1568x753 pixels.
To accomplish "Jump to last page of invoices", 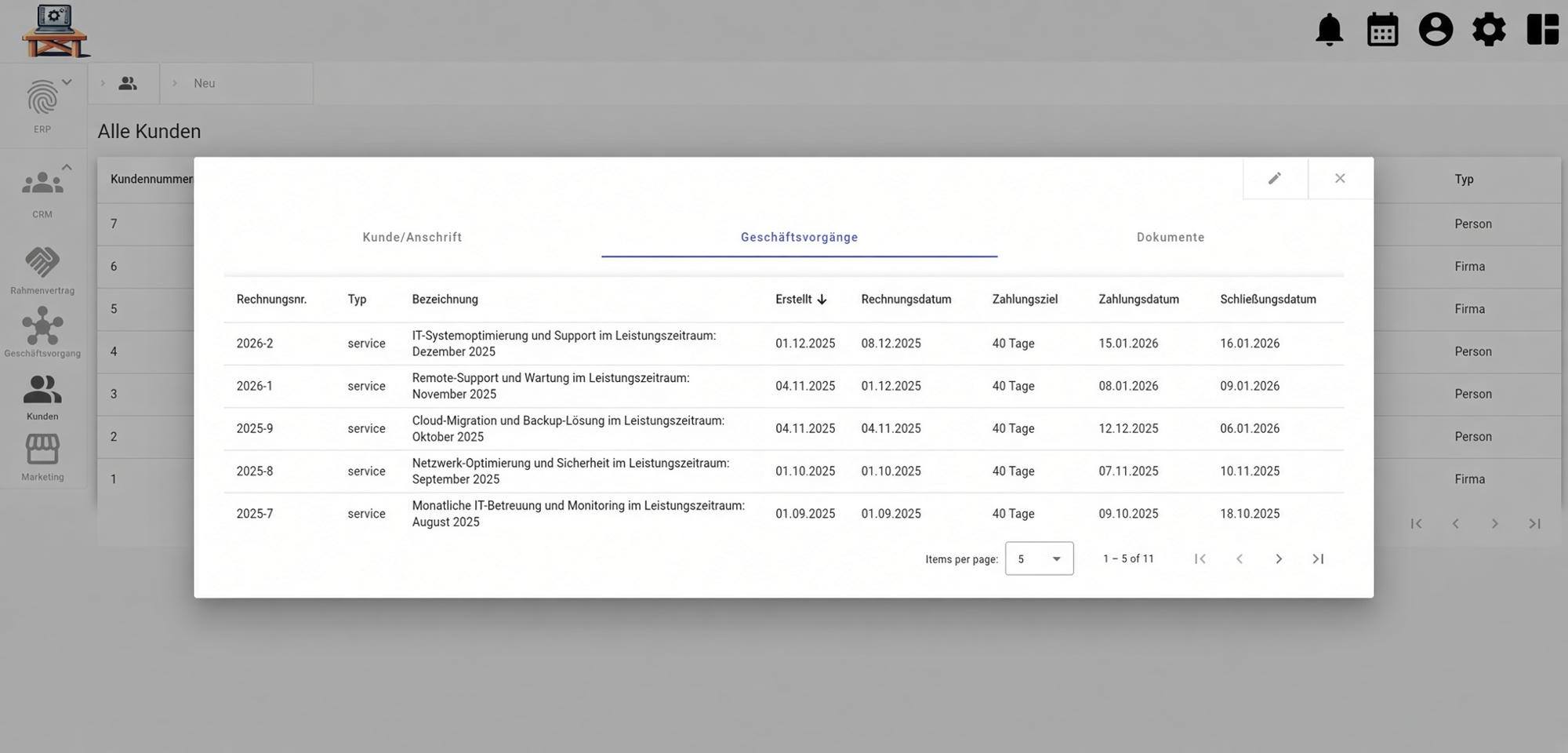I will pyautogui.click(x=1318, y=558).
